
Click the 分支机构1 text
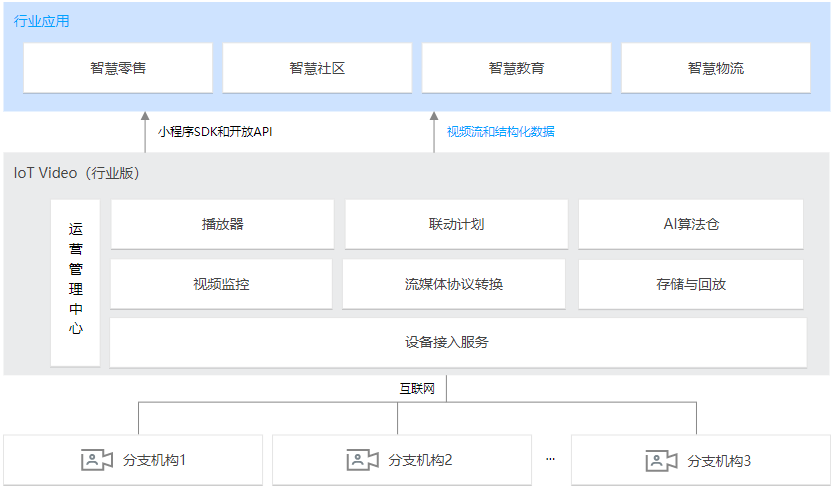pos(154,460)
